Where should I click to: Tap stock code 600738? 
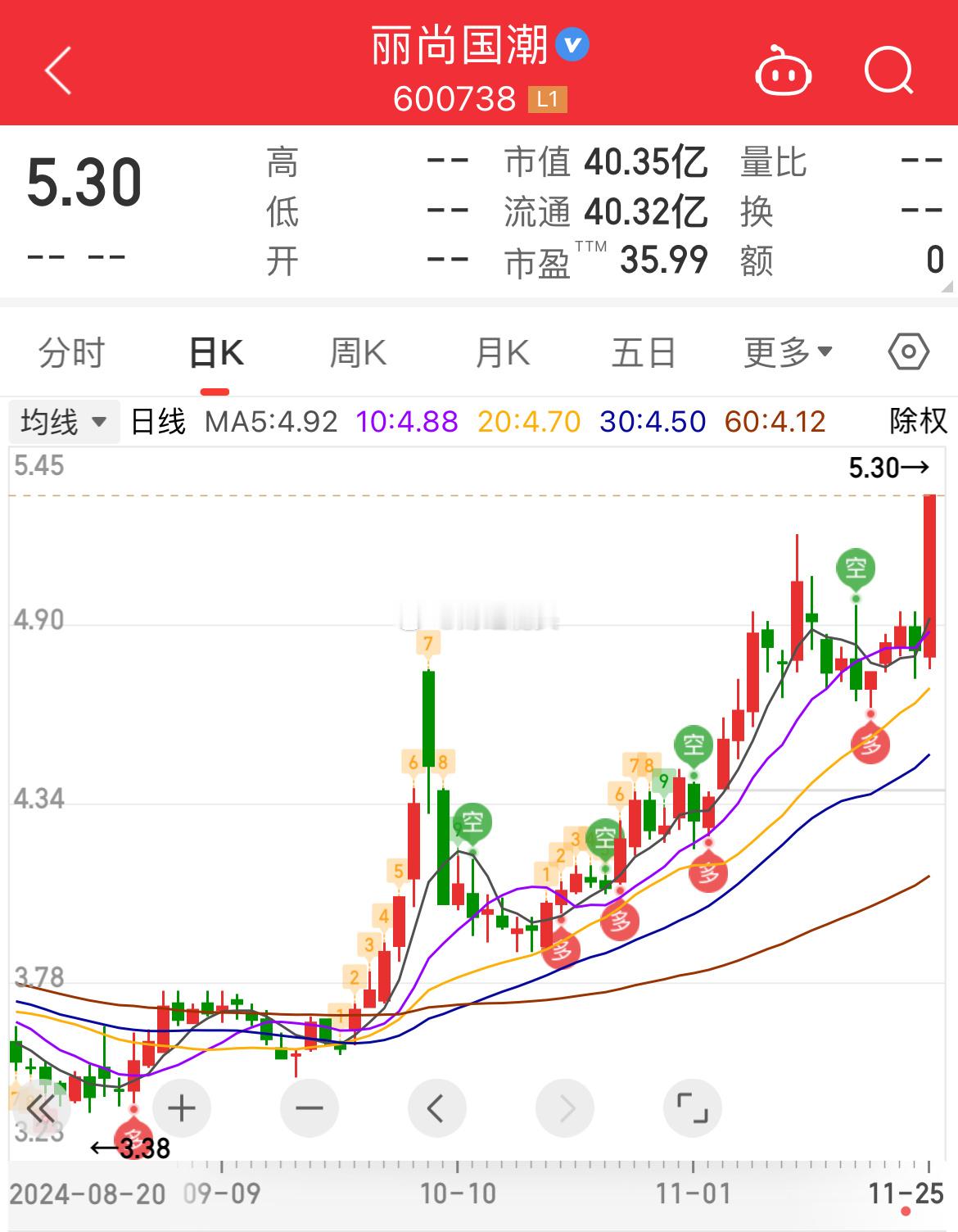[454, 99]
